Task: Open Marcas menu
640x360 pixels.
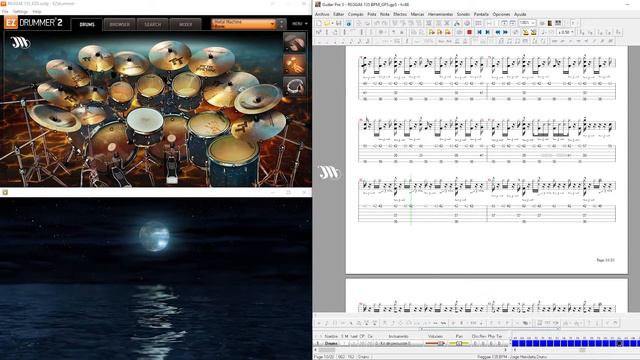Action: click(x=417, y=14)
